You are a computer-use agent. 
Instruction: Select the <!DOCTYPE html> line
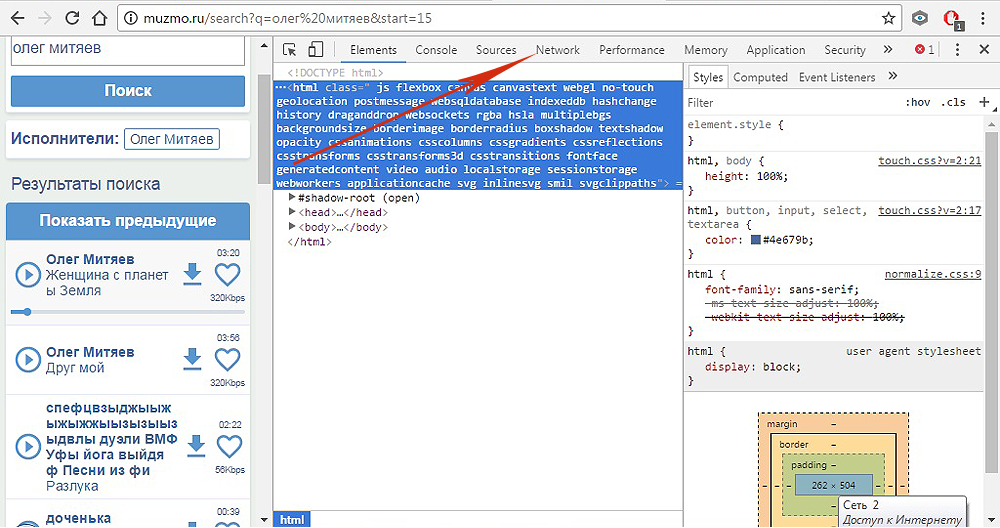click(335, 73)
